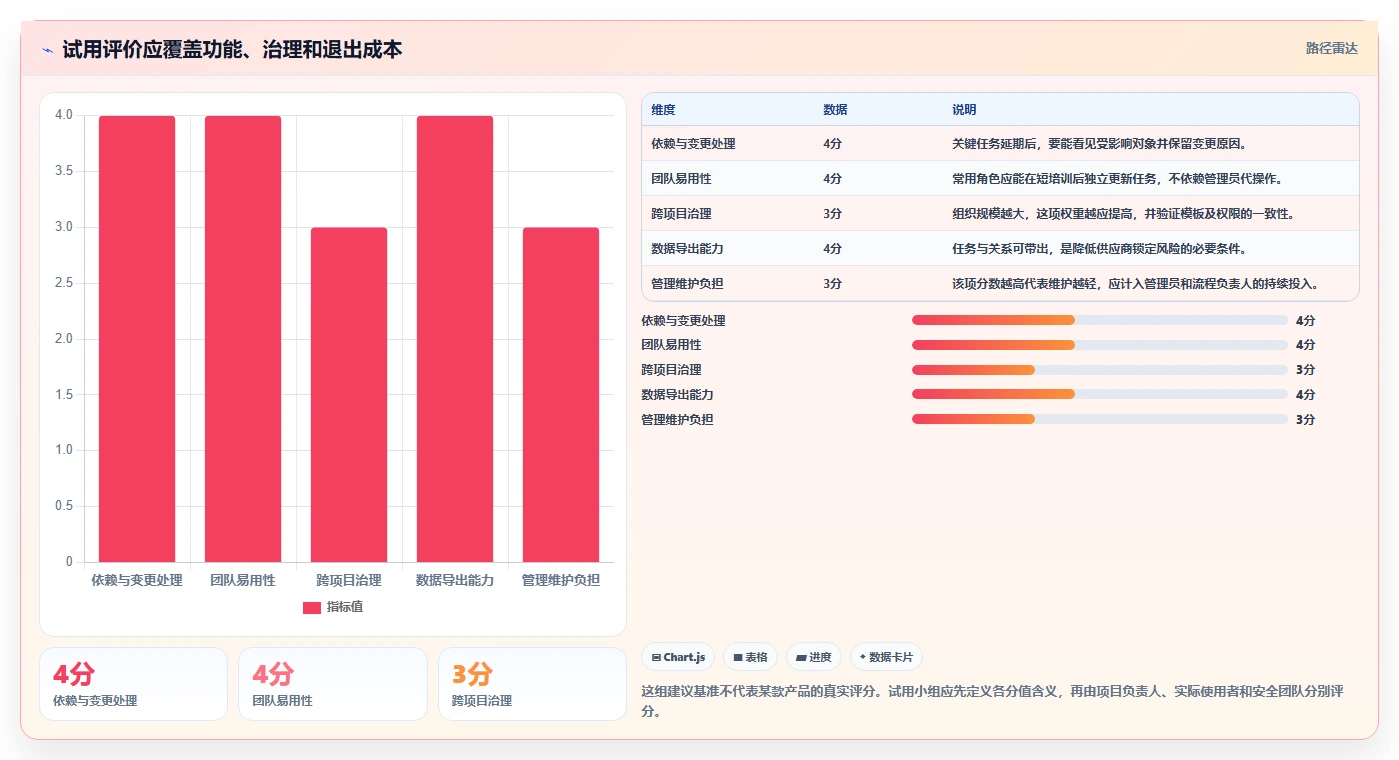The width and height of the screenshot is (1399, 760).
Task: Click the 维度 table column header
Action: pos(663,110)
